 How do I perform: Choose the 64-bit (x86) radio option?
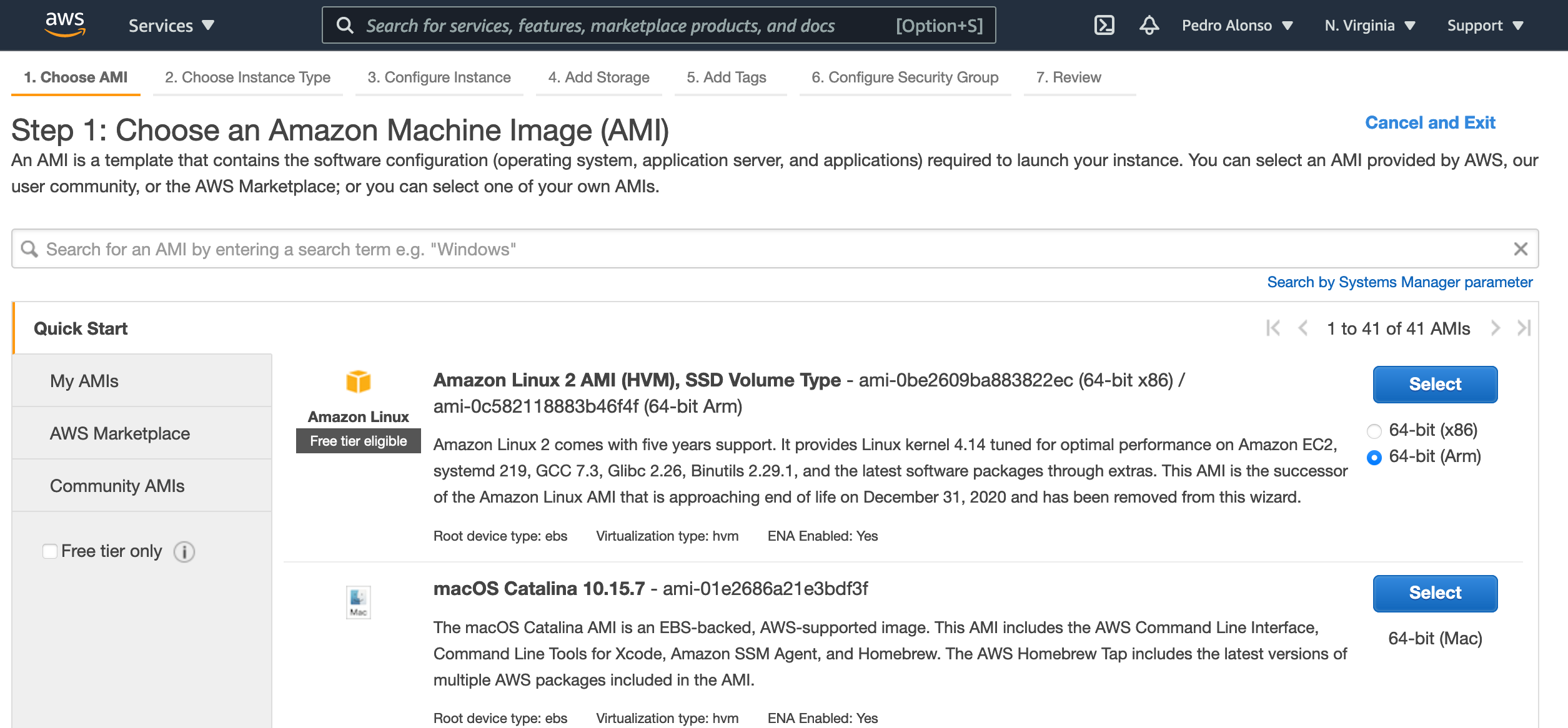(x=1374, y=431)
